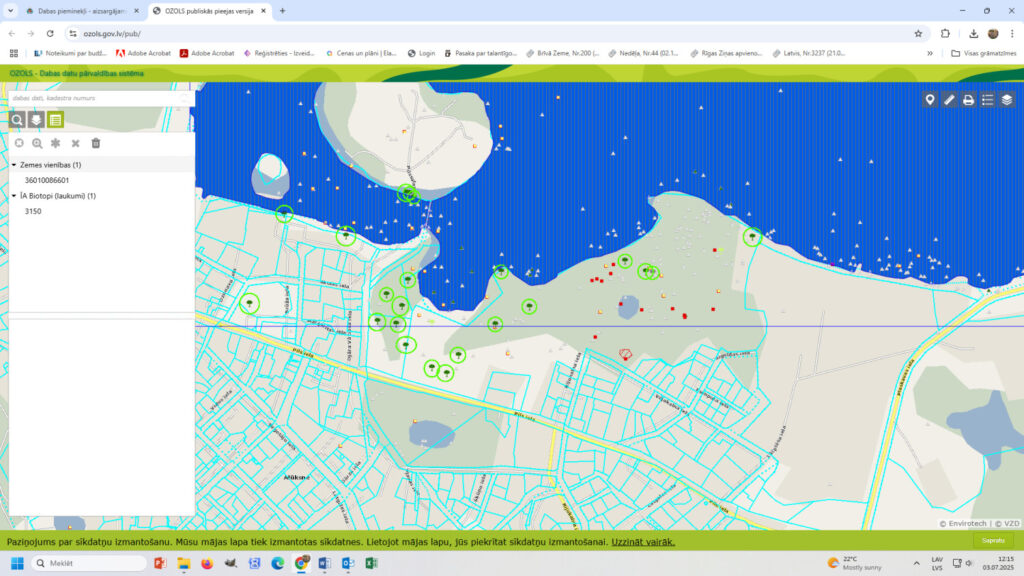Click the green results table icon
1024x576 pixels.
pos(56,120)
